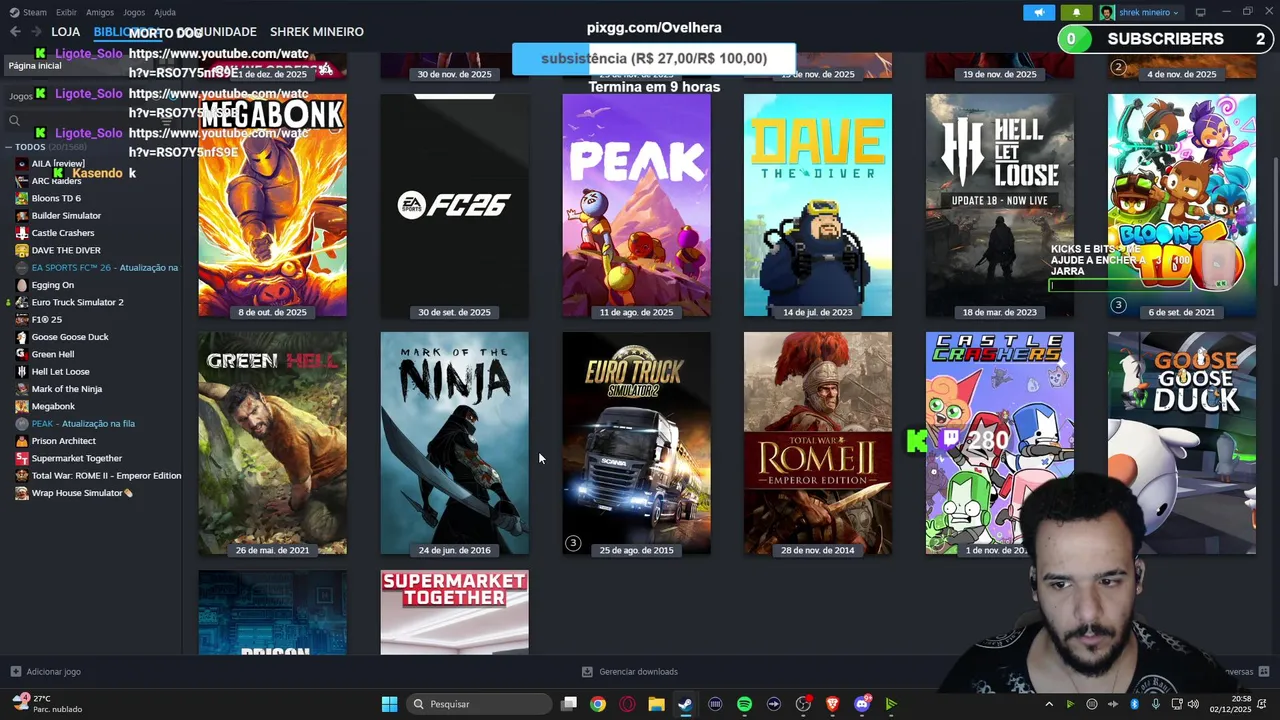Open the EA FC26 game cover
This screenshot has height=720, width=1280.
point(454,205)
